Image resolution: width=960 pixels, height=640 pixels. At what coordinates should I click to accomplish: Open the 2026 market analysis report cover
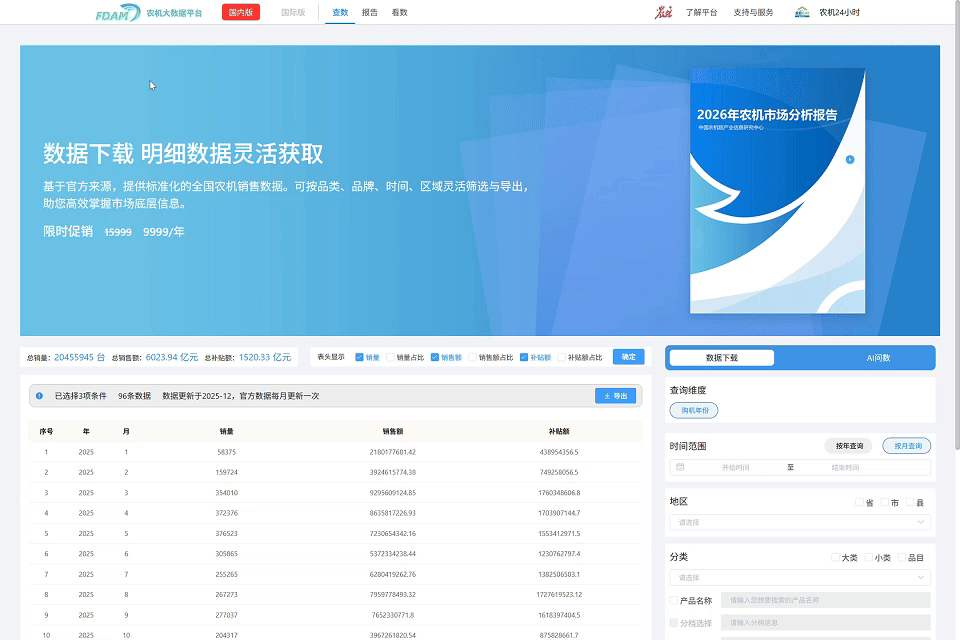coord(776,190)
